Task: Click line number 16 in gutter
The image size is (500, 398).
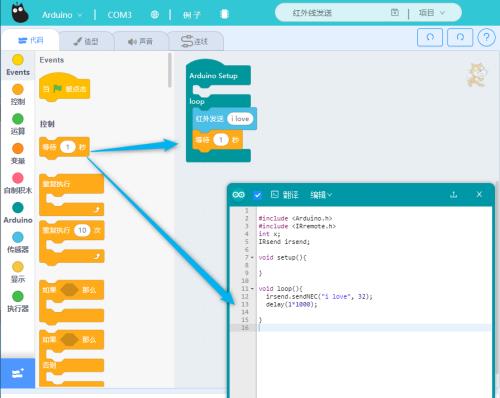Action: coord(245,328)
